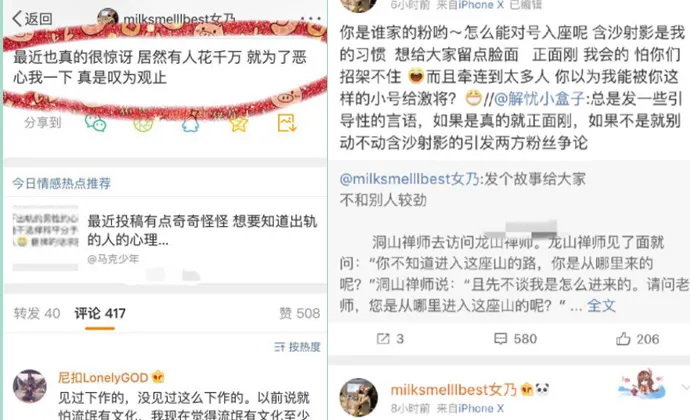
Task: Open milksmelllbest女乃 avatar in lower post
Action: [358, 397]
